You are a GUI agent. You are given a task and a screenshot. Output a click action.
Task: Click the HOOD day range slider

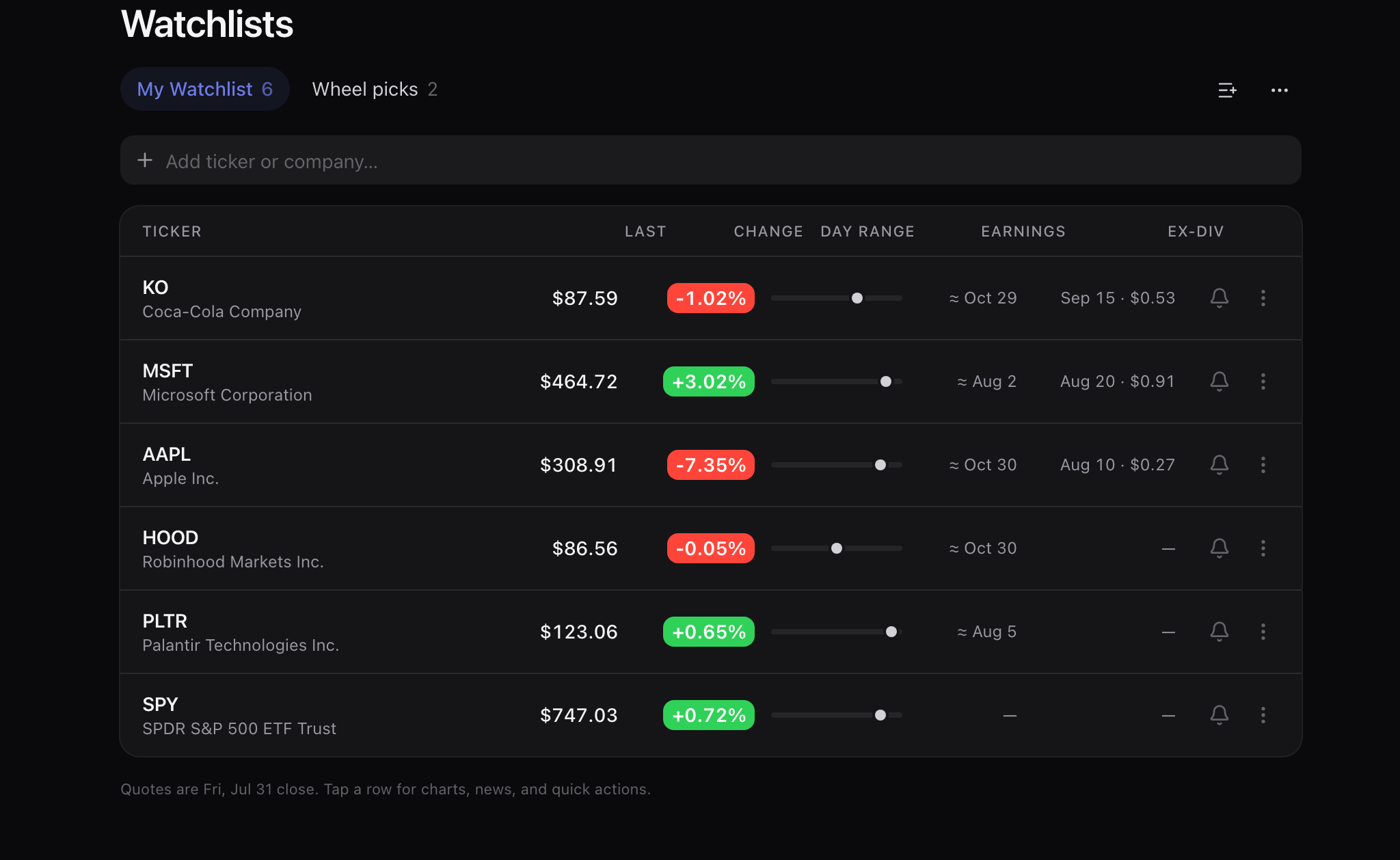tap(837, 548)
